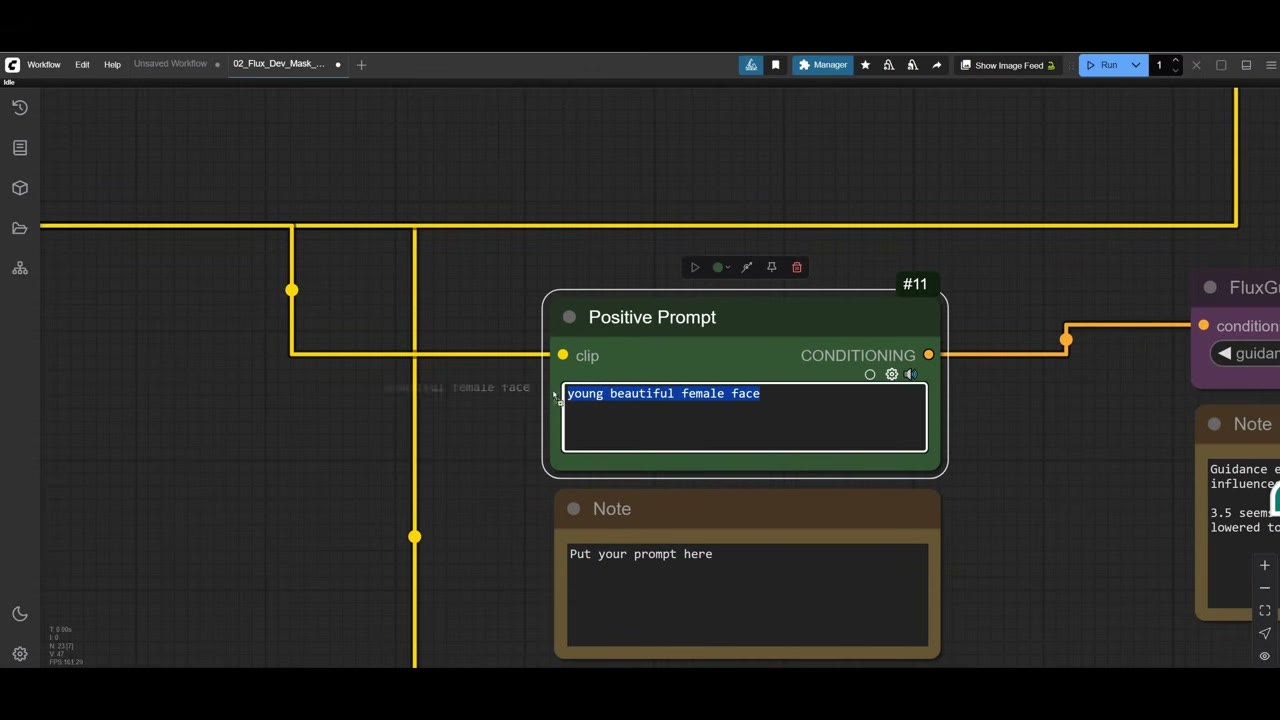Click the clip input socket
The height and width of the screenshot is (720, 1280).
(563, 355)
